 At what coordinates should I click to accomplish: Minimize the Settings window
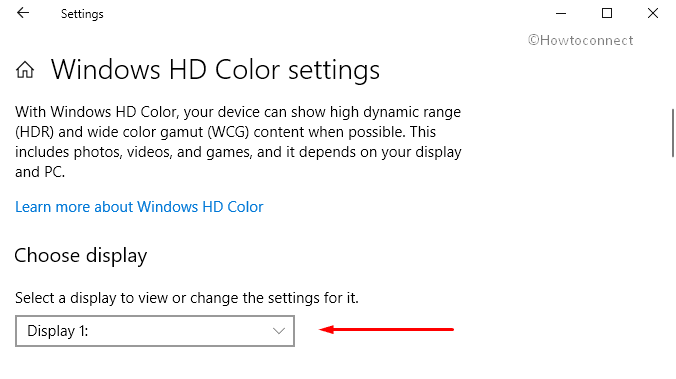pos(560,13)
